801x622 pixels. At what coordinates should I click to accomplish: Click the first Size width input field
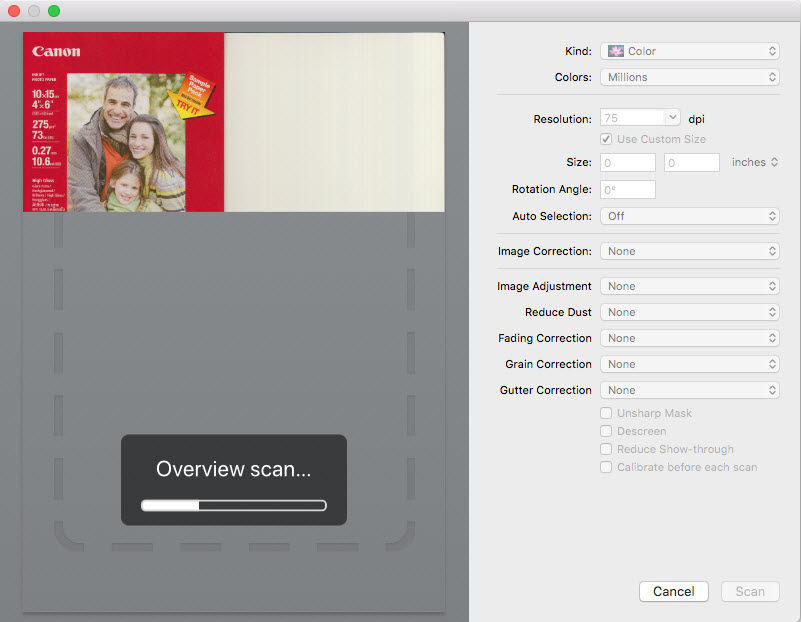pos(628,163)
